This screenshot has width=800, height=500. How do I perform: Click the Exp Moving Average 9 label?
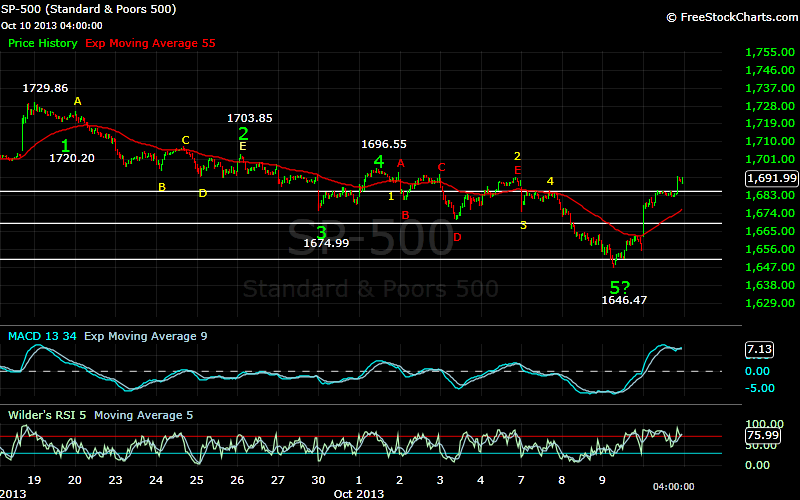pyautogui.click(x=146, y=336)
